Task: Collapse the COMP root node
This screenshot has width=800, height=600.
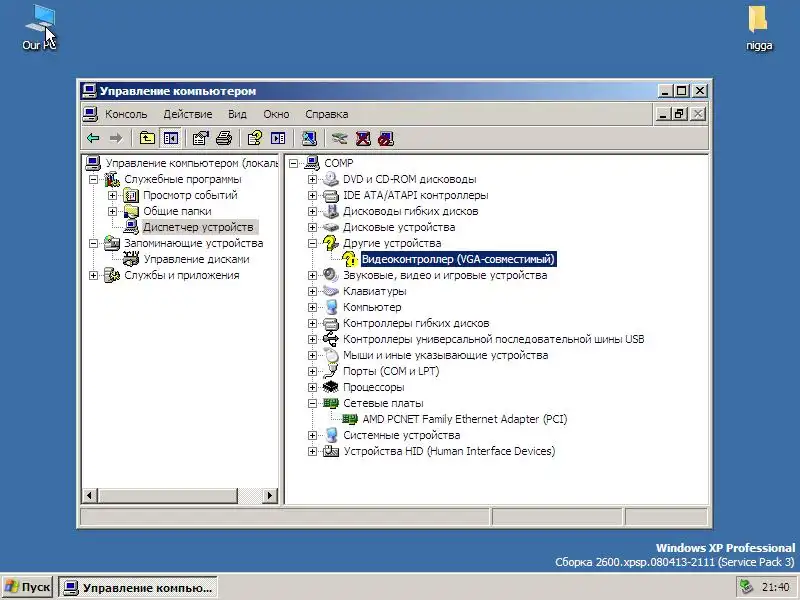Action: (293, 163)
